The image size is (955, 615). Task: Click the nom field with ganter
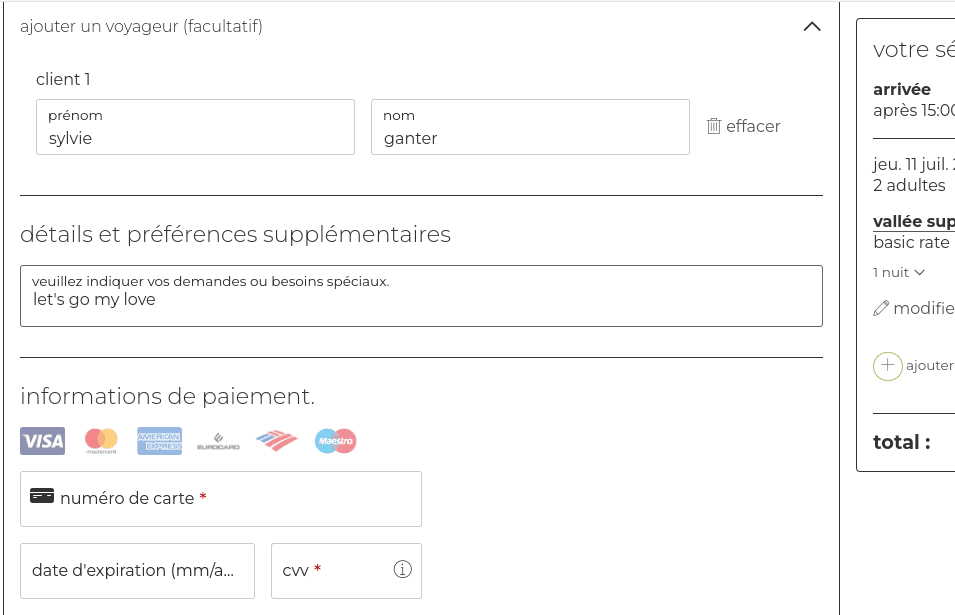tap(530, 127)
